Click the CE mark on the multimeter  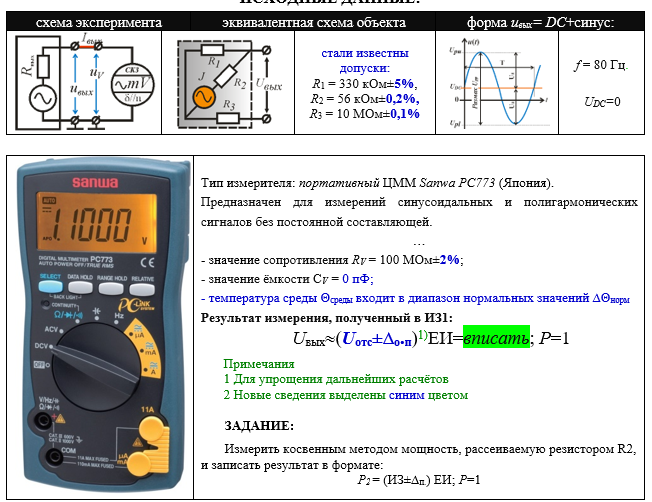tap(147, 262)
